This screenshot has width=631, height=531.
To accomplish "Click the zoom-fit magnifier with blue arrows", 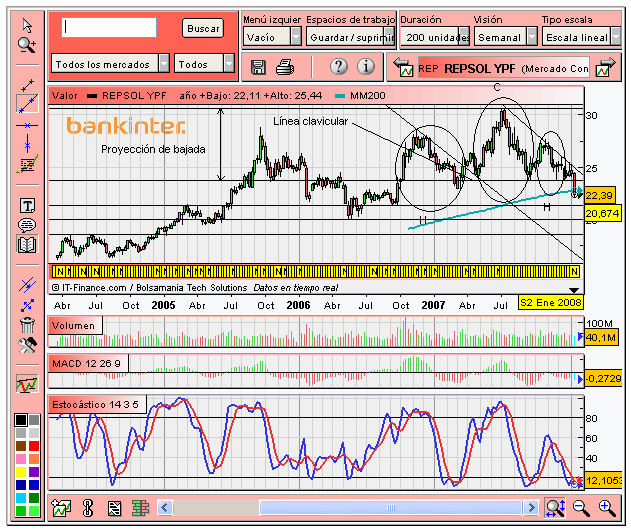I will coord(555,508).
